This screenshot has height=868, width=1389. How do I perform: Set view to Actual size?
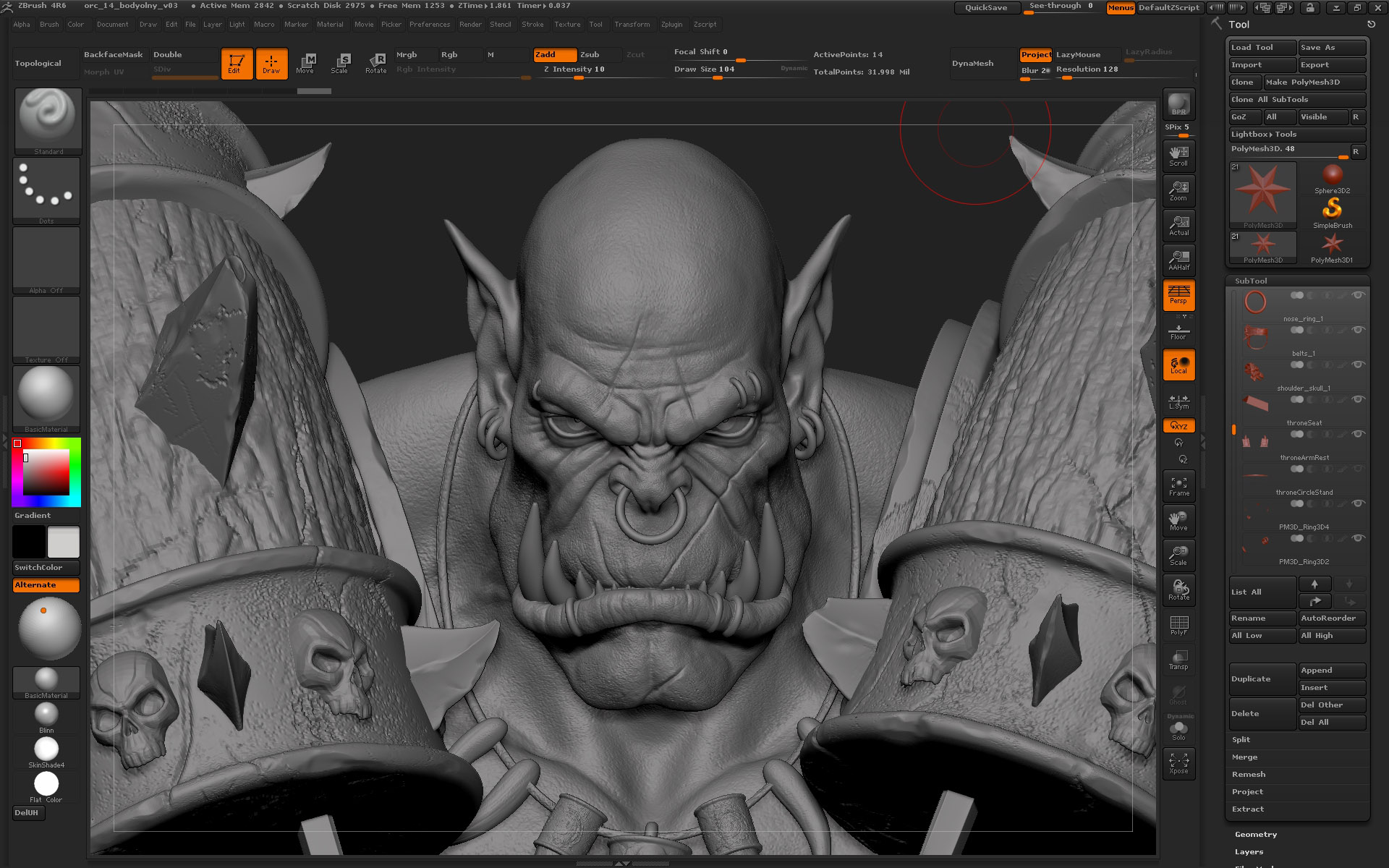click(1178, 226)
